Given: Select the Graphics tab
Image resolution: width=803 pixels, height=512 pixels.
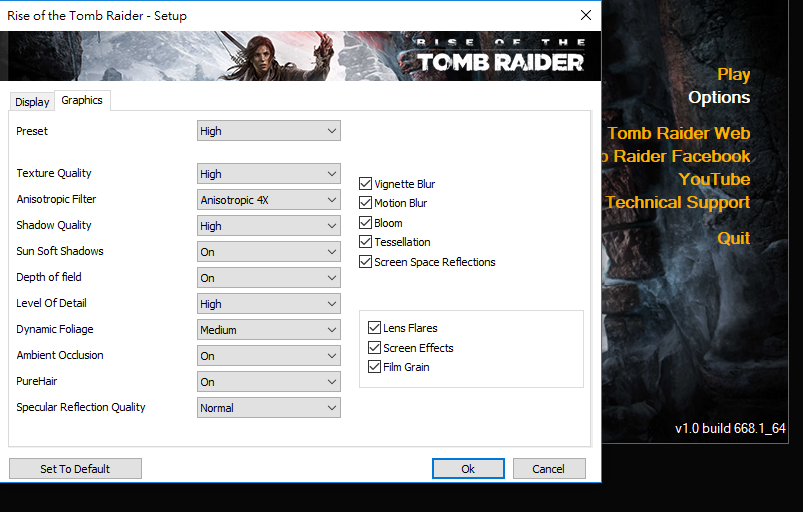Looking at the screenshot, I should pos(82,100).
